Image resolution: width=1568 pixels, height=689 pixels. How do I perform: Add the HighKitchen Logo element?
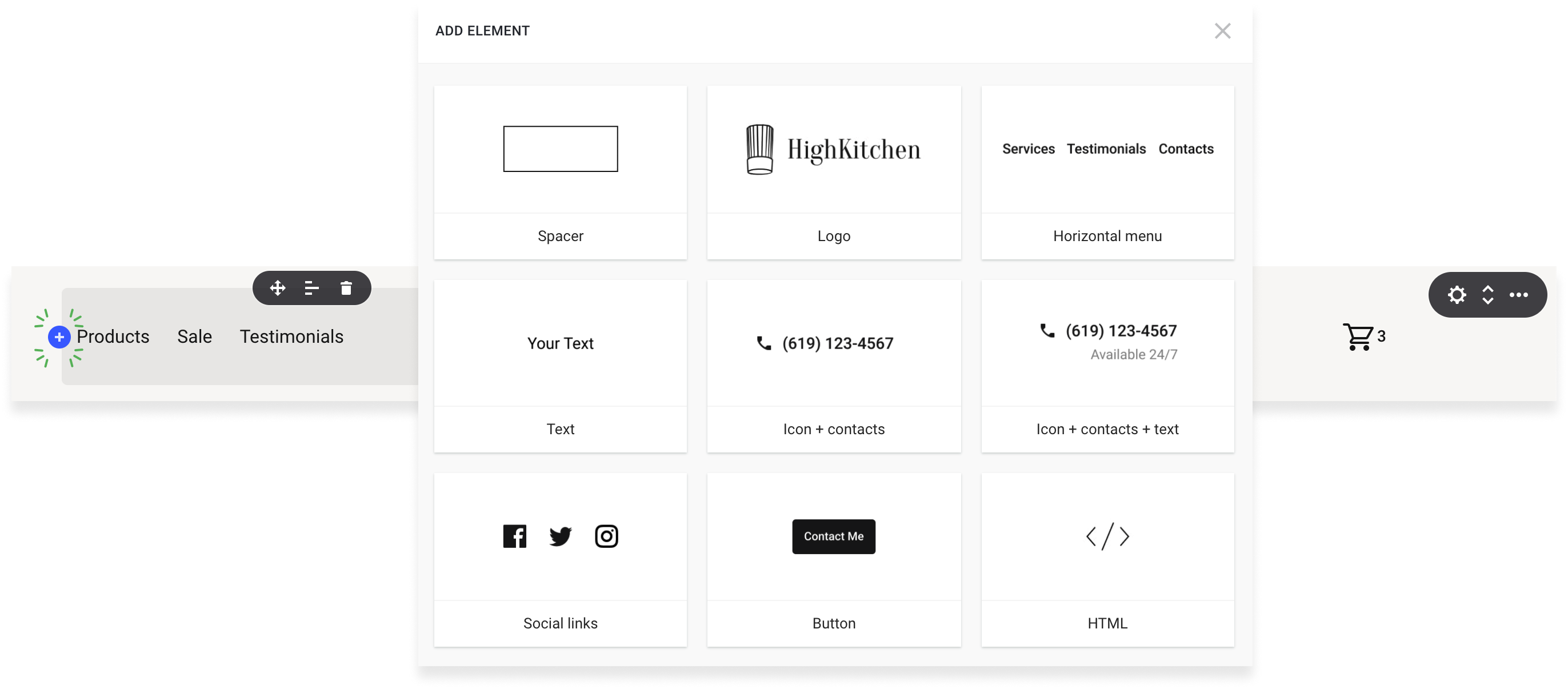click(833, 173)
